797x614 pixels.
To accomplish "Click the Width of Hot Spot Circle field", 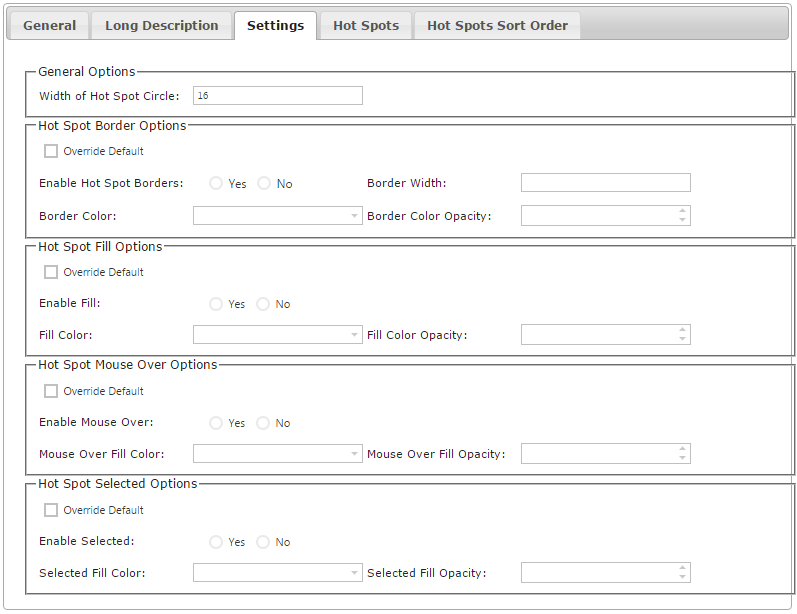I will [278, 96].
